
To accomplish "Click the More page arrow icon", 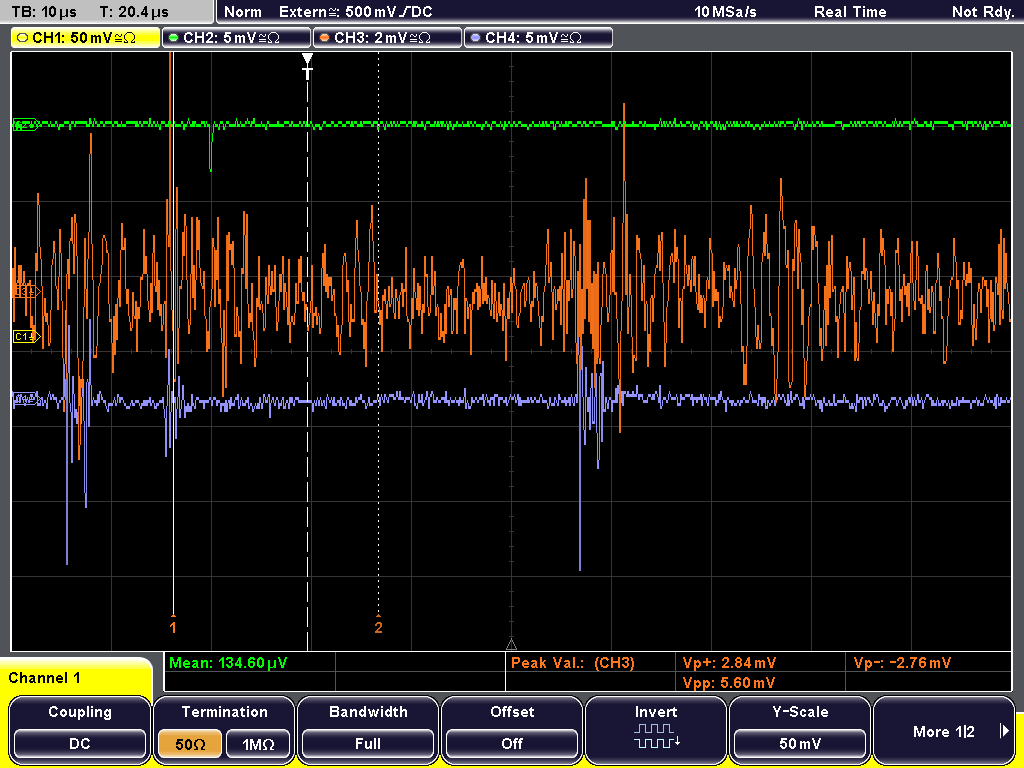I will click(1004, 731).
